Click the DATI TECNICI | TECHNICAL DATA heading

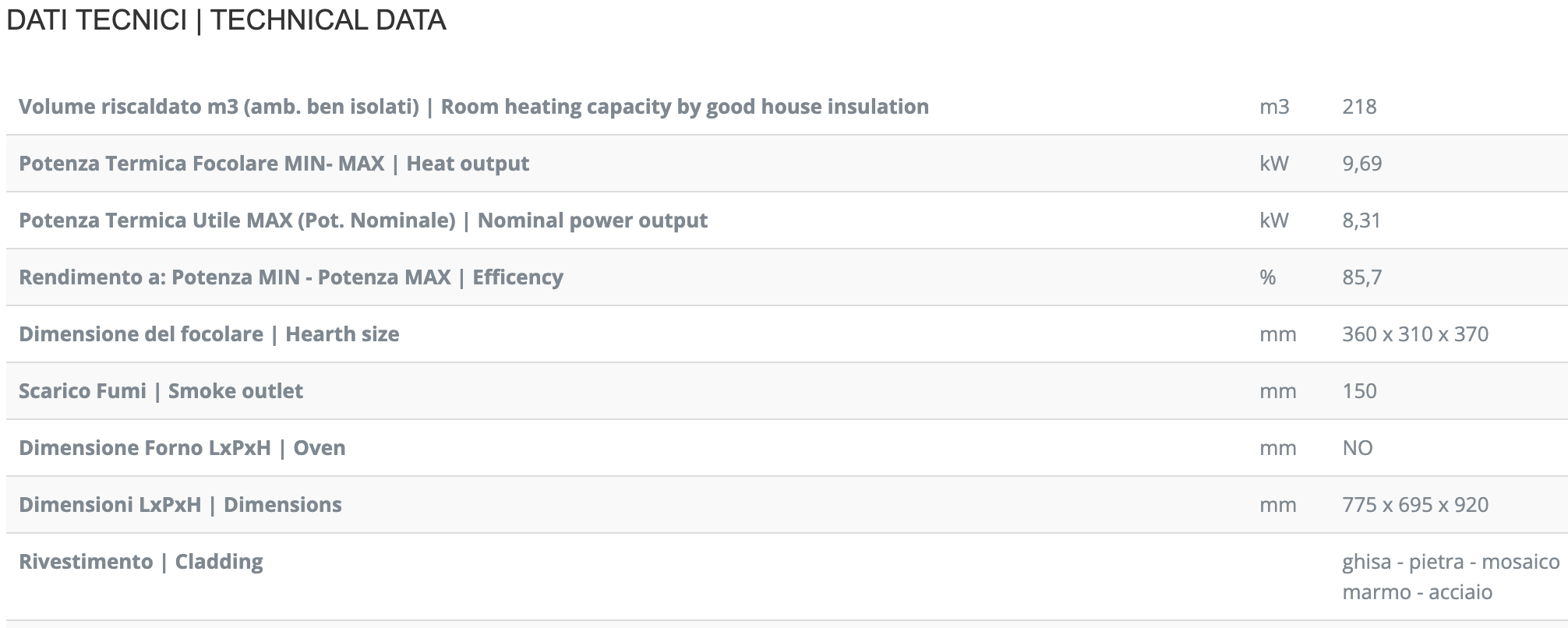click(x=226, y=20)
